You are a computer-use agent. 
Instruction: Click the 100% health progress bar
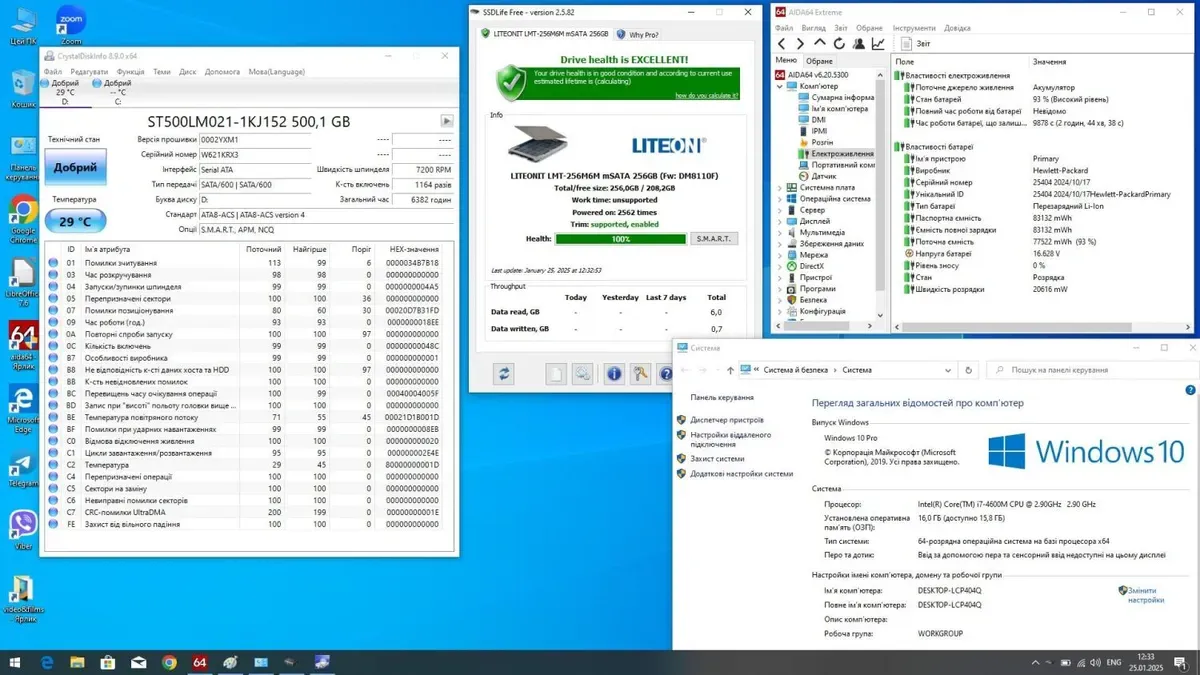620,239
